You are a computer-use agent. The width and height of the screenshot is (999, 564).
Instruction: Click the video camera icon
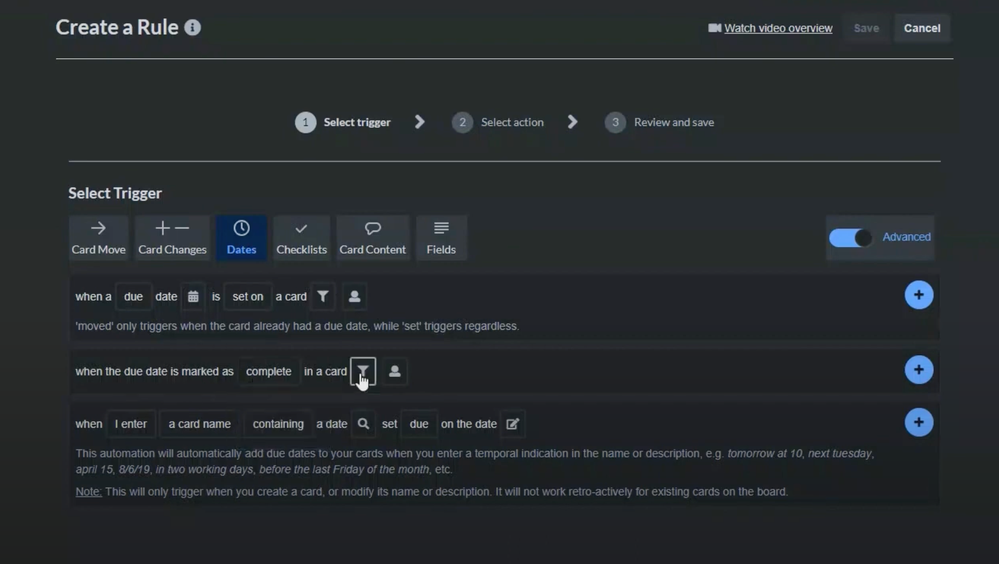[714, 28]
